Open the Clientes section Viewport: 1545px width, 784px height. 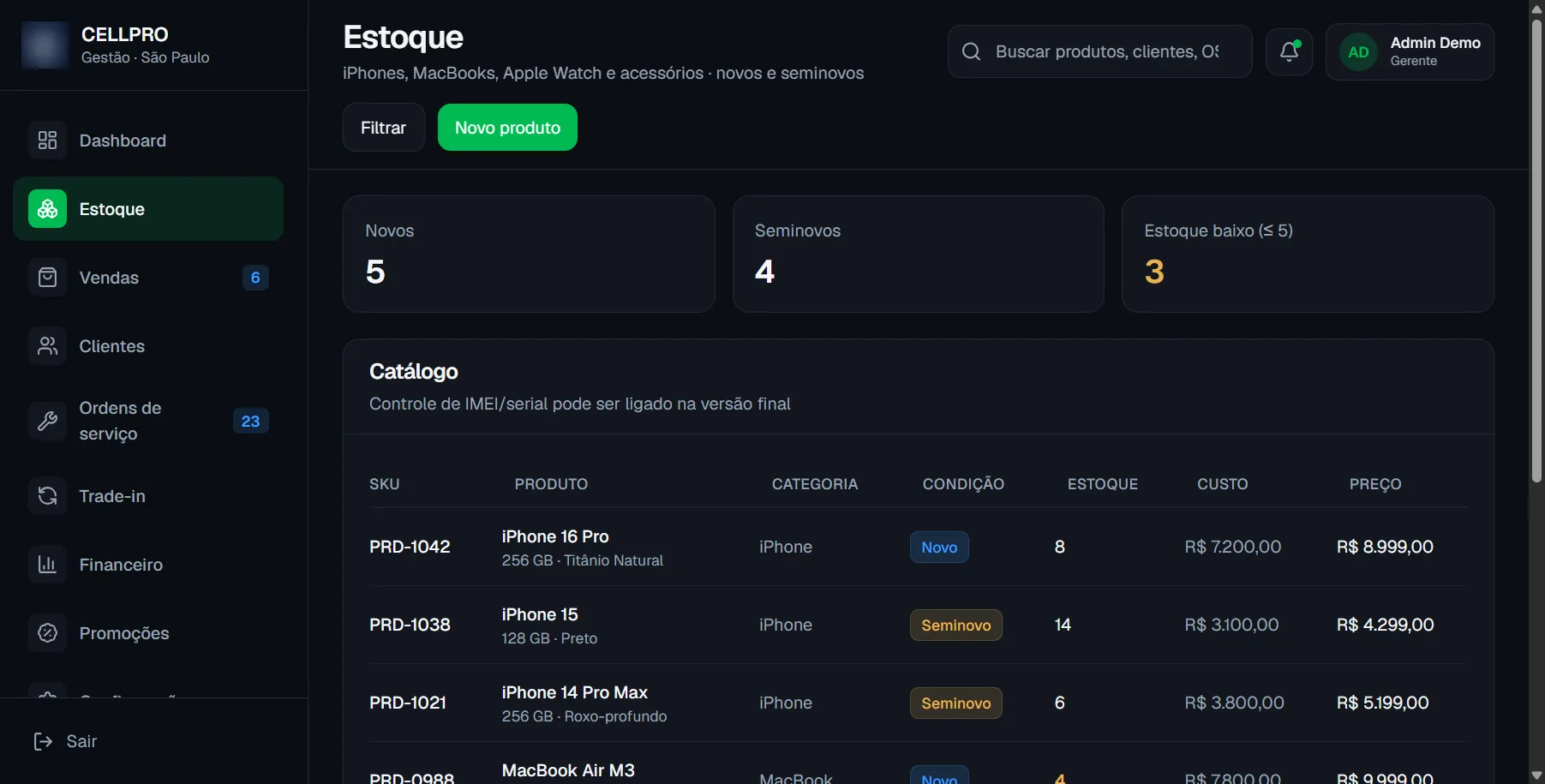coord(148,346)
